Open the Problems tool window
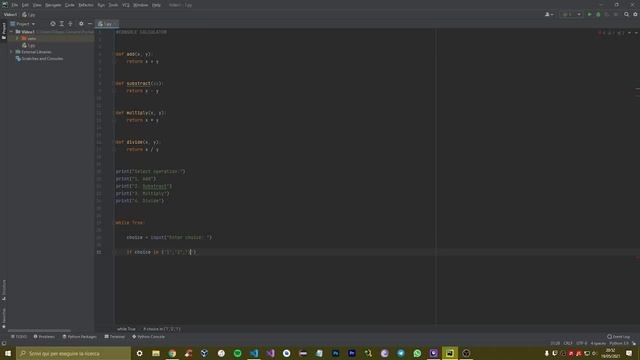The height and width of the screenshot is (360, 640). pos(44,336)
